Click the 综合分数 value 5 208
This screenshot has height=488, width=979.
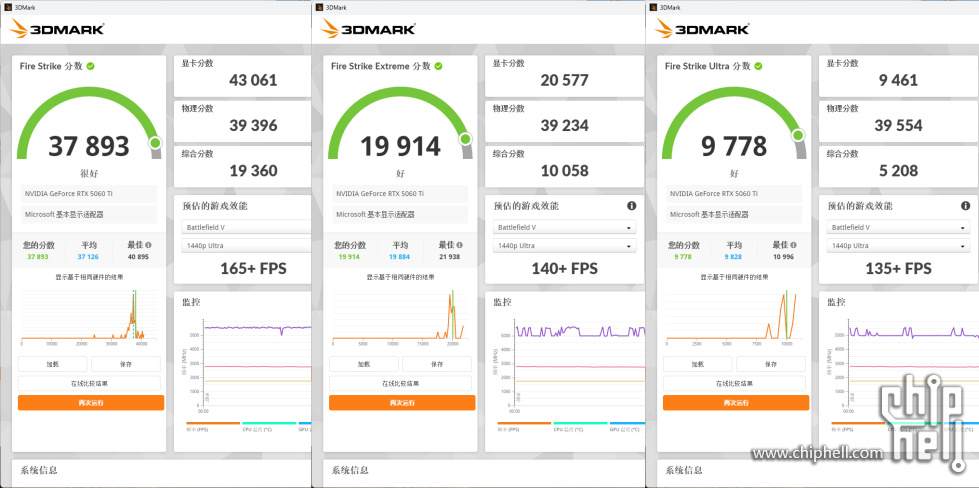[898, 170]
